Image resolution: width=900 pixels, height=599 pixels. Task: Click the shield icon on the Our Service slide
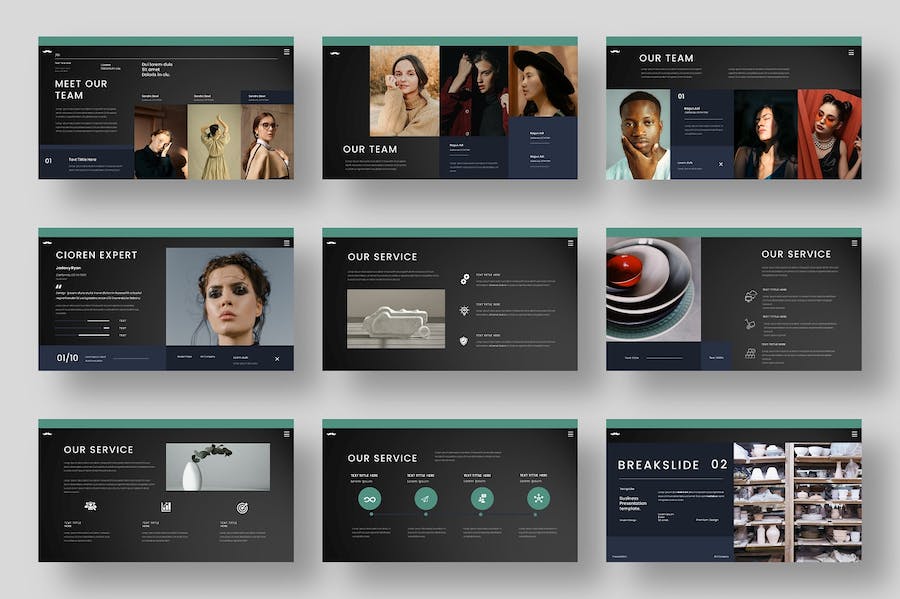click(x=464, y=341)
